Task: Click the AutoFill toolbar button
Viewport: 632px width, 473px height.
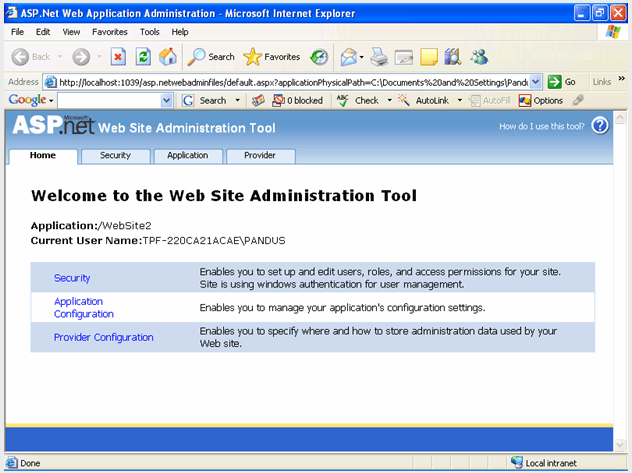Action: (490, 100)
